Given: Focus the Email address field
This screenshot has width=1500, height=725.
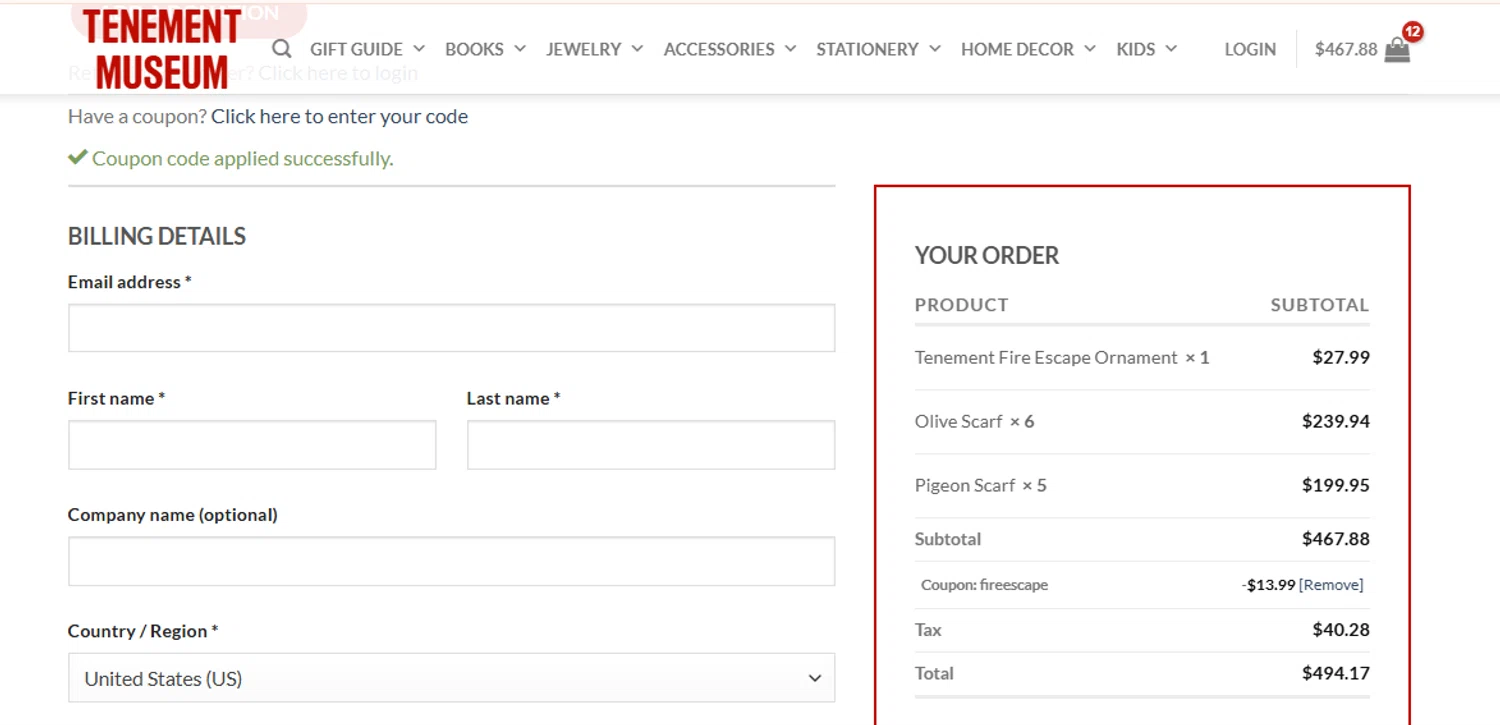Looking at the screenshot, I should click(451, 328).
